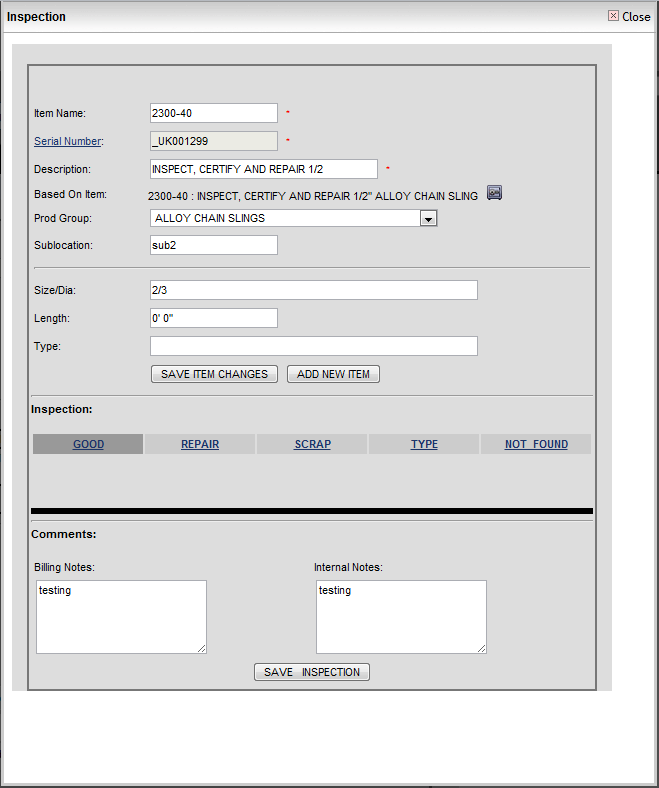Click inside the Billing Notes textarea

(121, 617)
